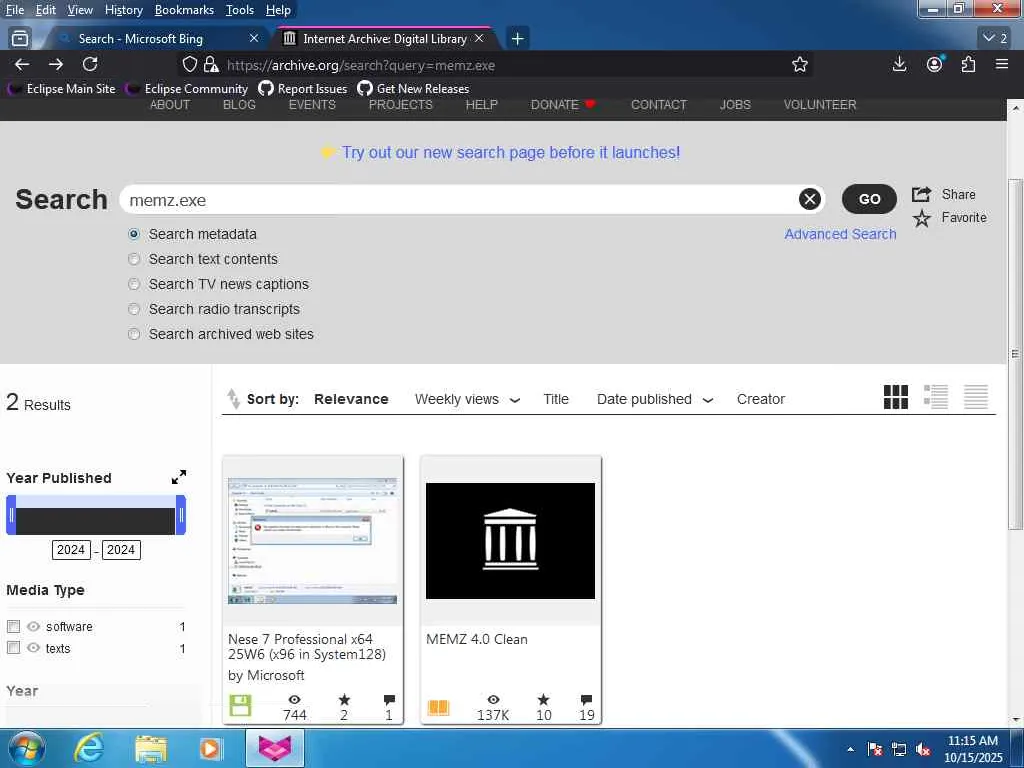
Task: Click the start year 2024 field
Action: (x=71, y=550)
